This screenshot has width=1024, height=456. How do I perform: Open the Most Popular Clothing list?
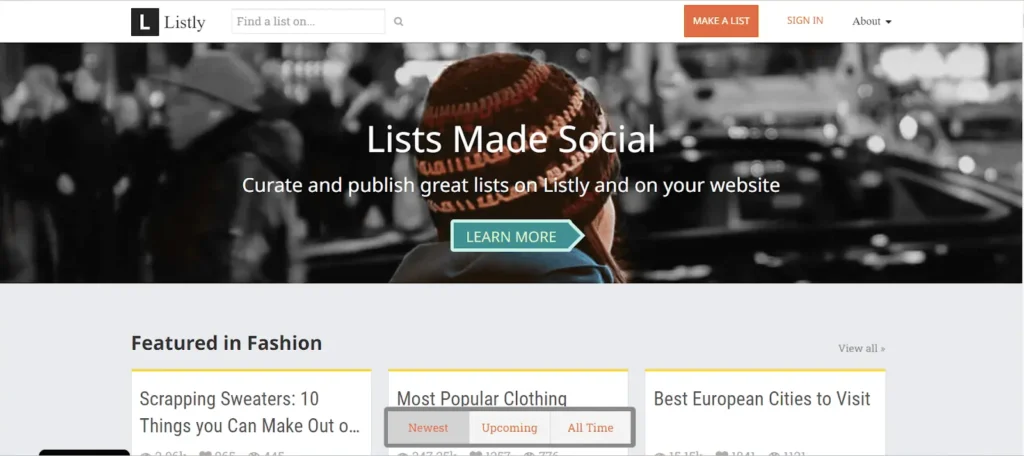482,399
